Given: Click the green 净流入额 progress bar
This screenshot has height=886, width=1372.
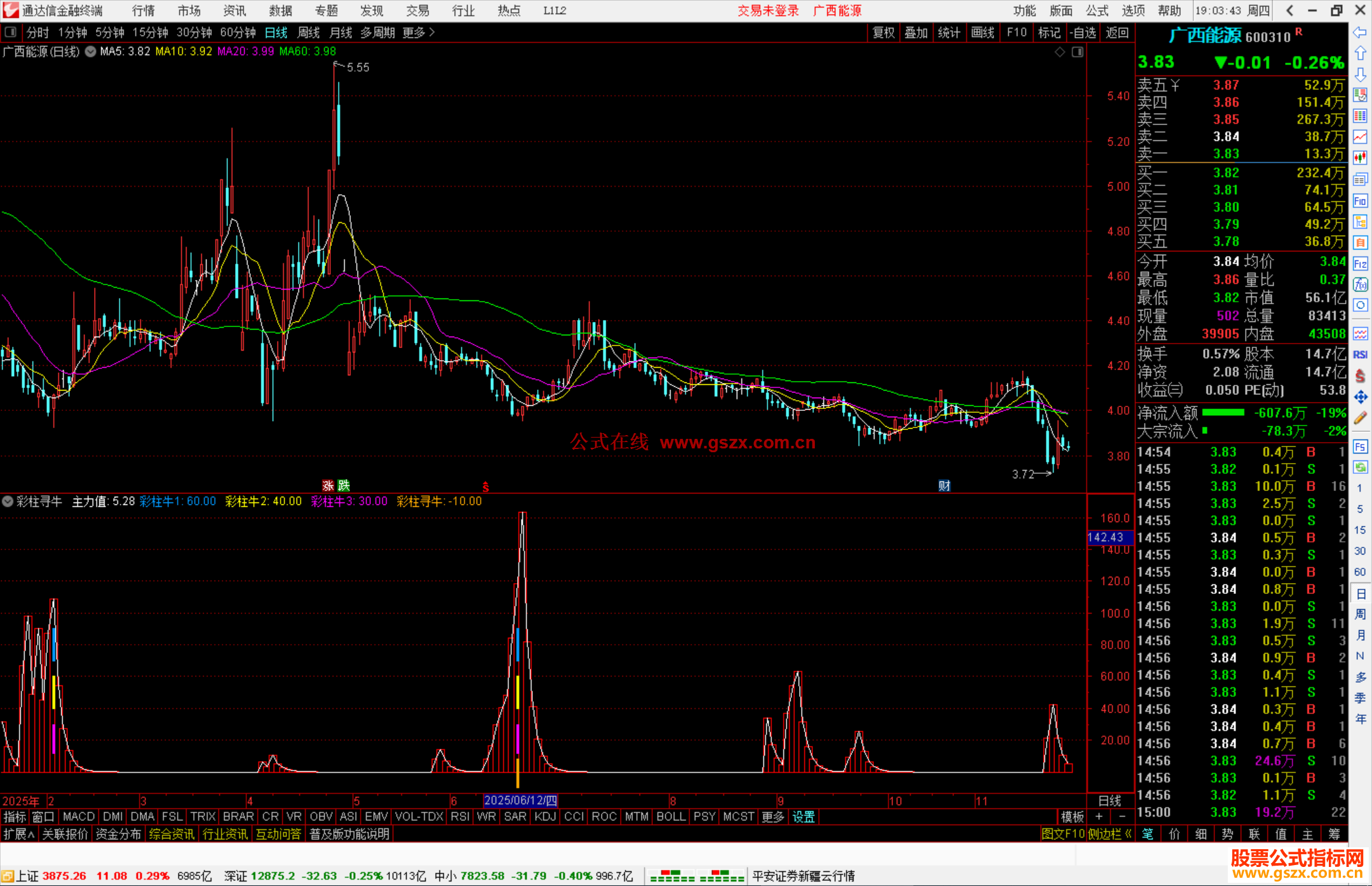Looking at the screenshot, I should click(x=1223, y=413).
